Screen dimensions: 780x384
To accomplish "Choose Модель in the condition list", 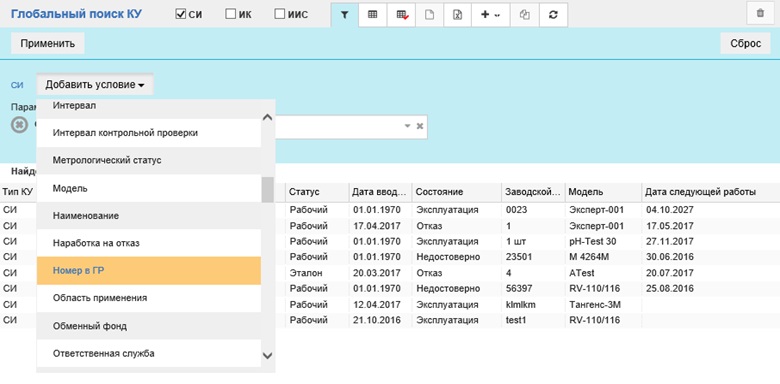I will click(x=149, y=189).
